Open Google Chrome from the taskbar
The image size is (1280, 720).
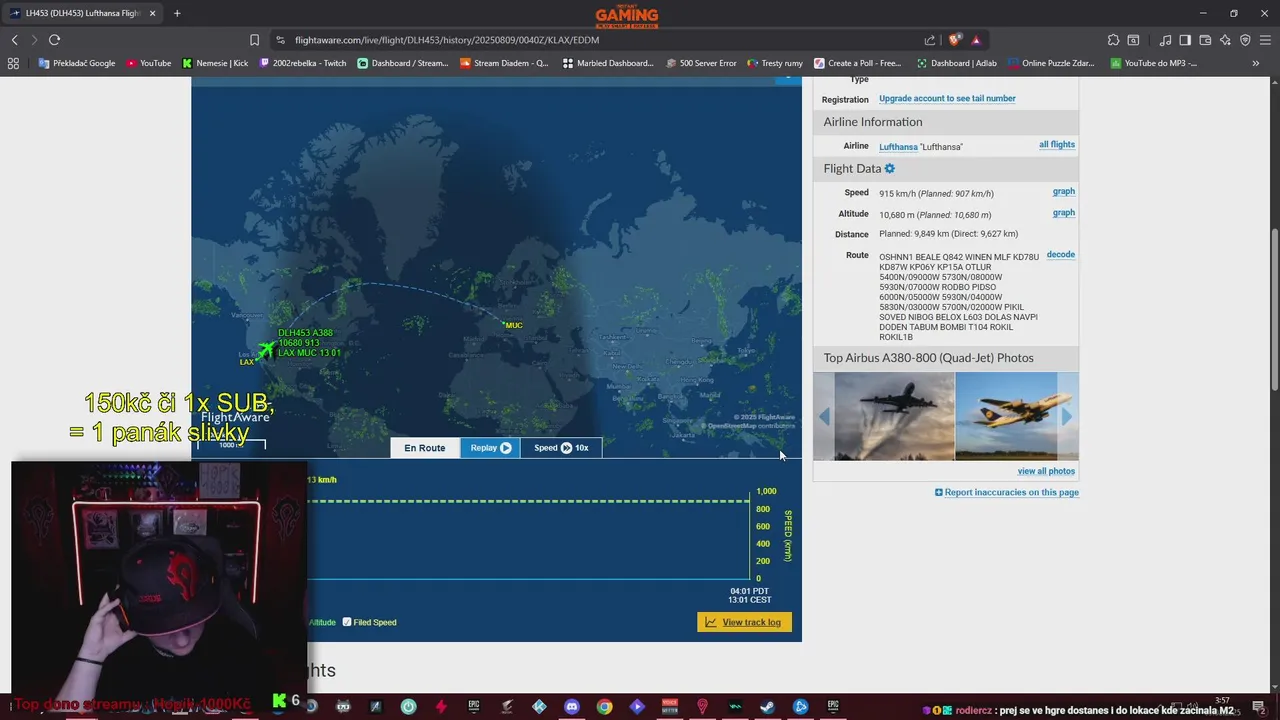[x=604, y=707]
